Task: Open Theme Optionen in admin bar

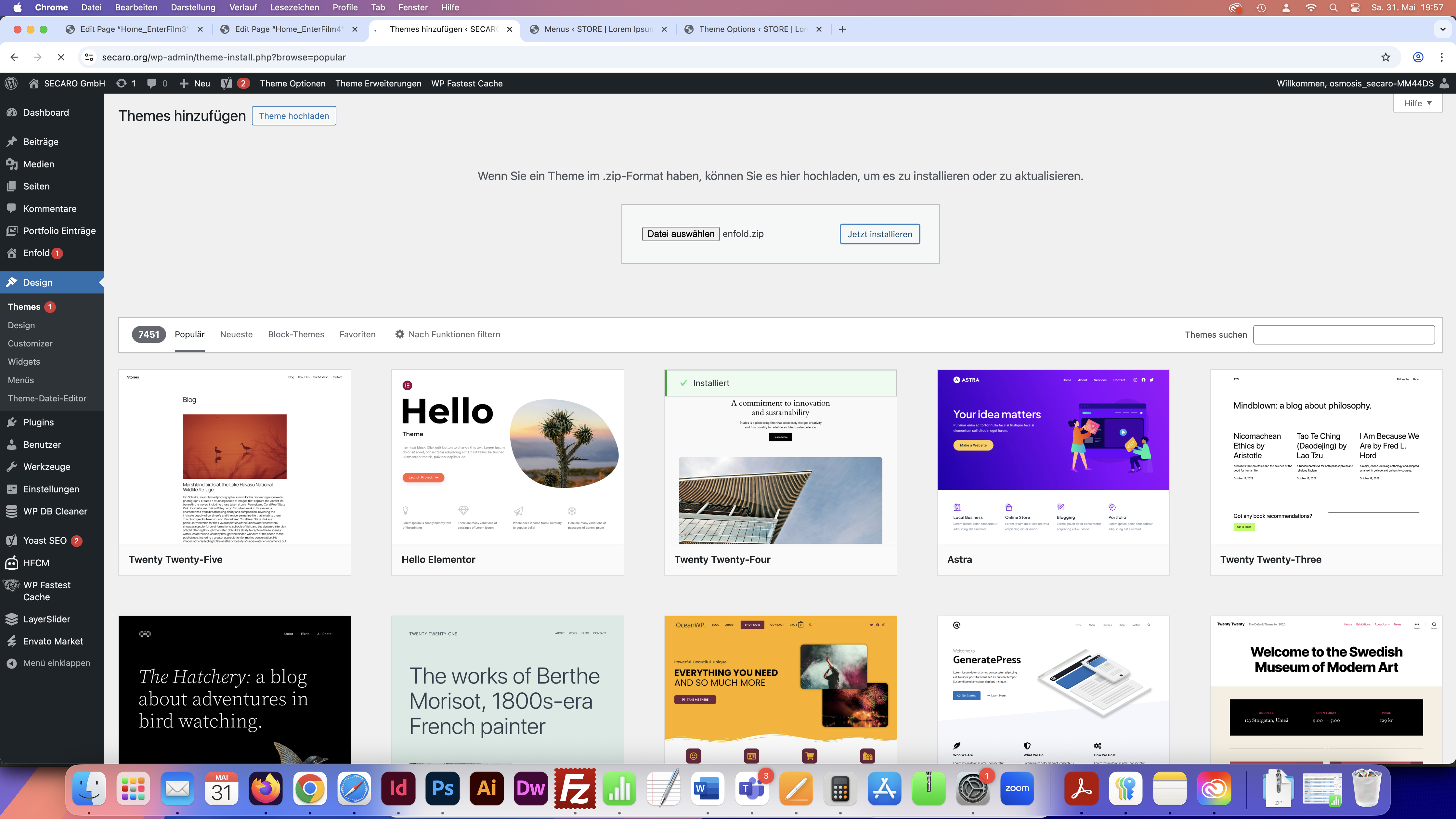Action: [x=293, y=83]
